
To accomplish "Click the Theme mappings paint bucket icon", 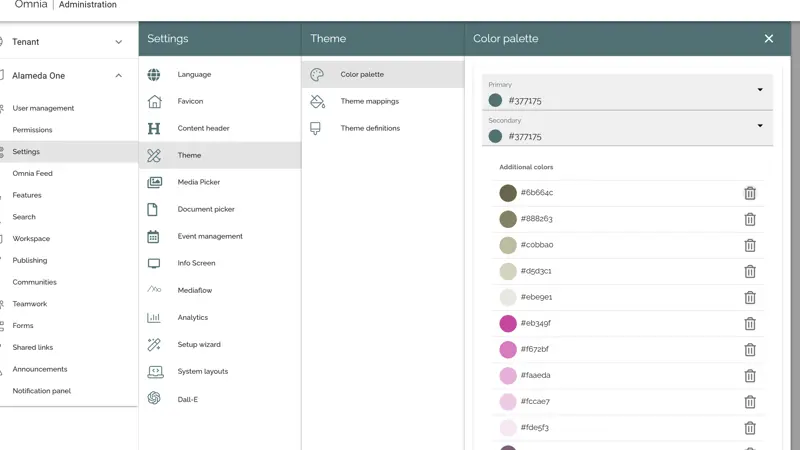I will (x=317, y=102).
